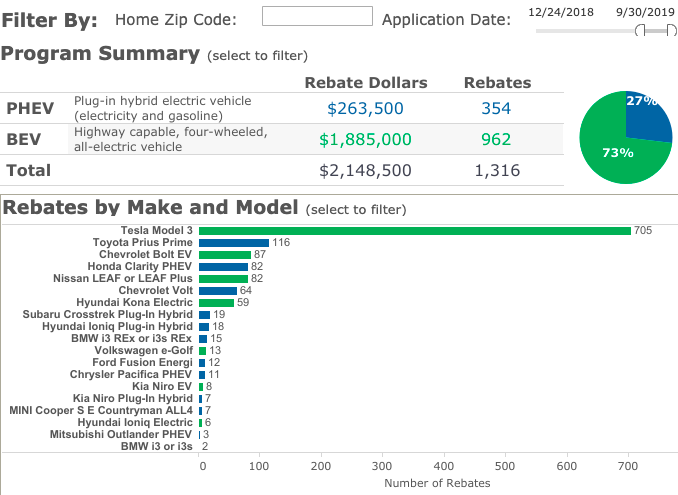
Task: Click the Volkswagen e-Golf label
Action: (x=144, y=350)
